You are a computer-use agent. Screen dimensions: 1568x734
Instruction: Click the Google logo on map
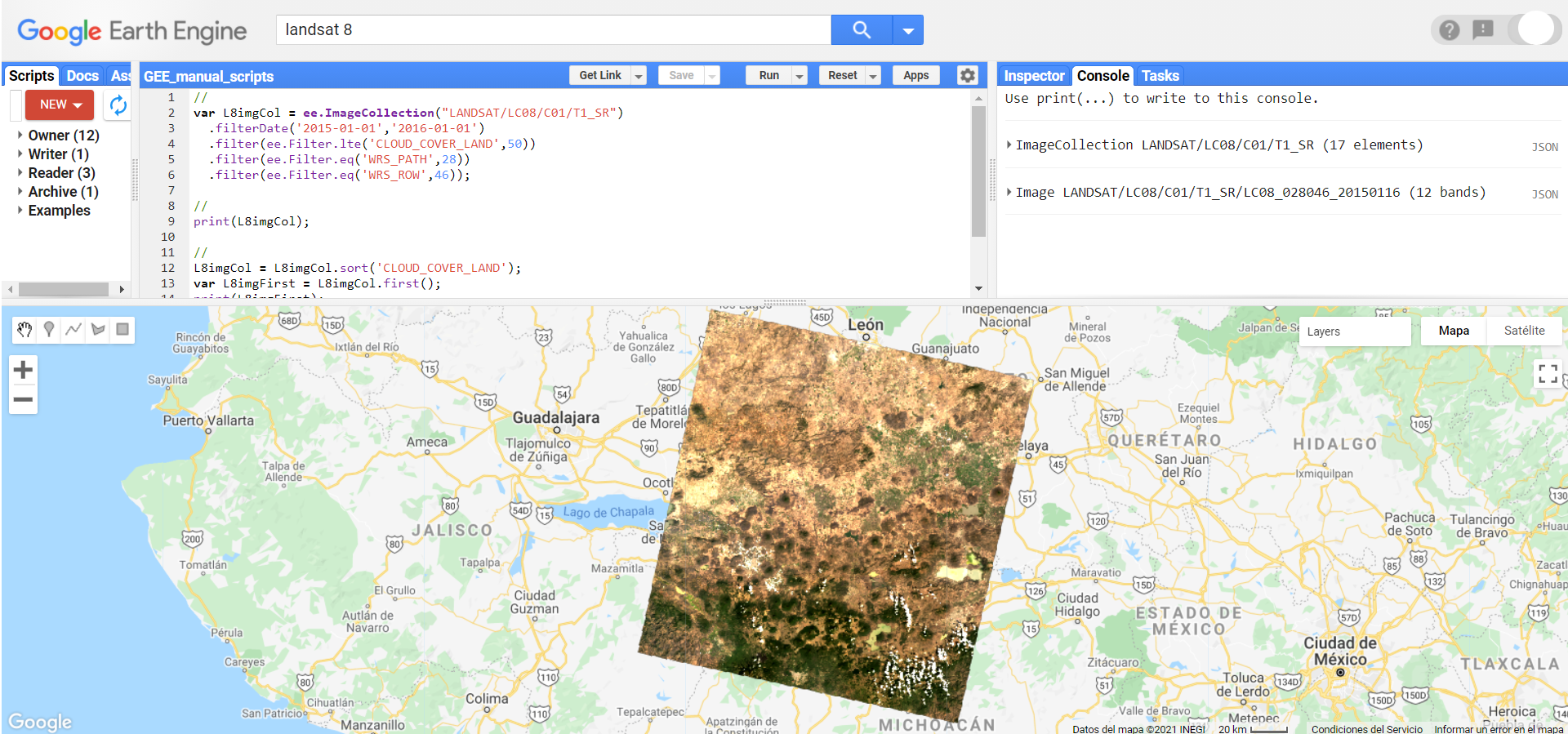40,722
